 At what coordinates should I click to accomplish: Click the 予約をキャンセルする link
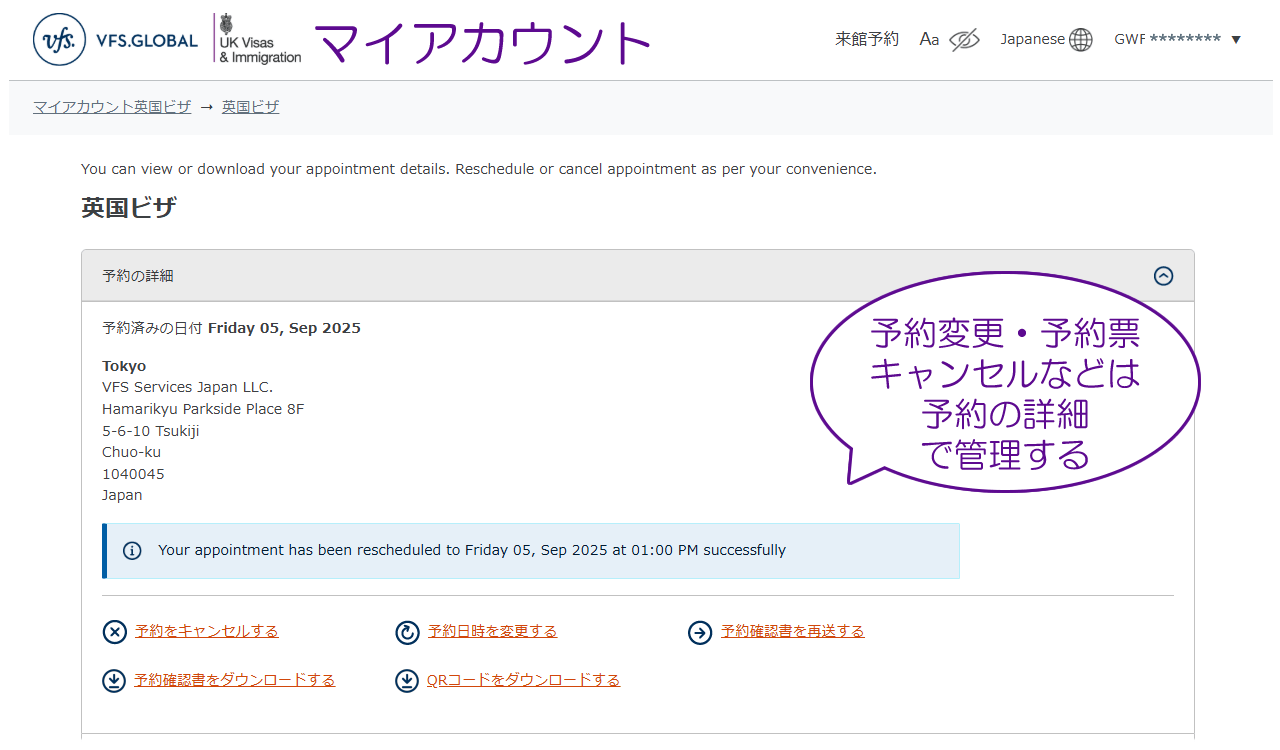pos(207,631)
